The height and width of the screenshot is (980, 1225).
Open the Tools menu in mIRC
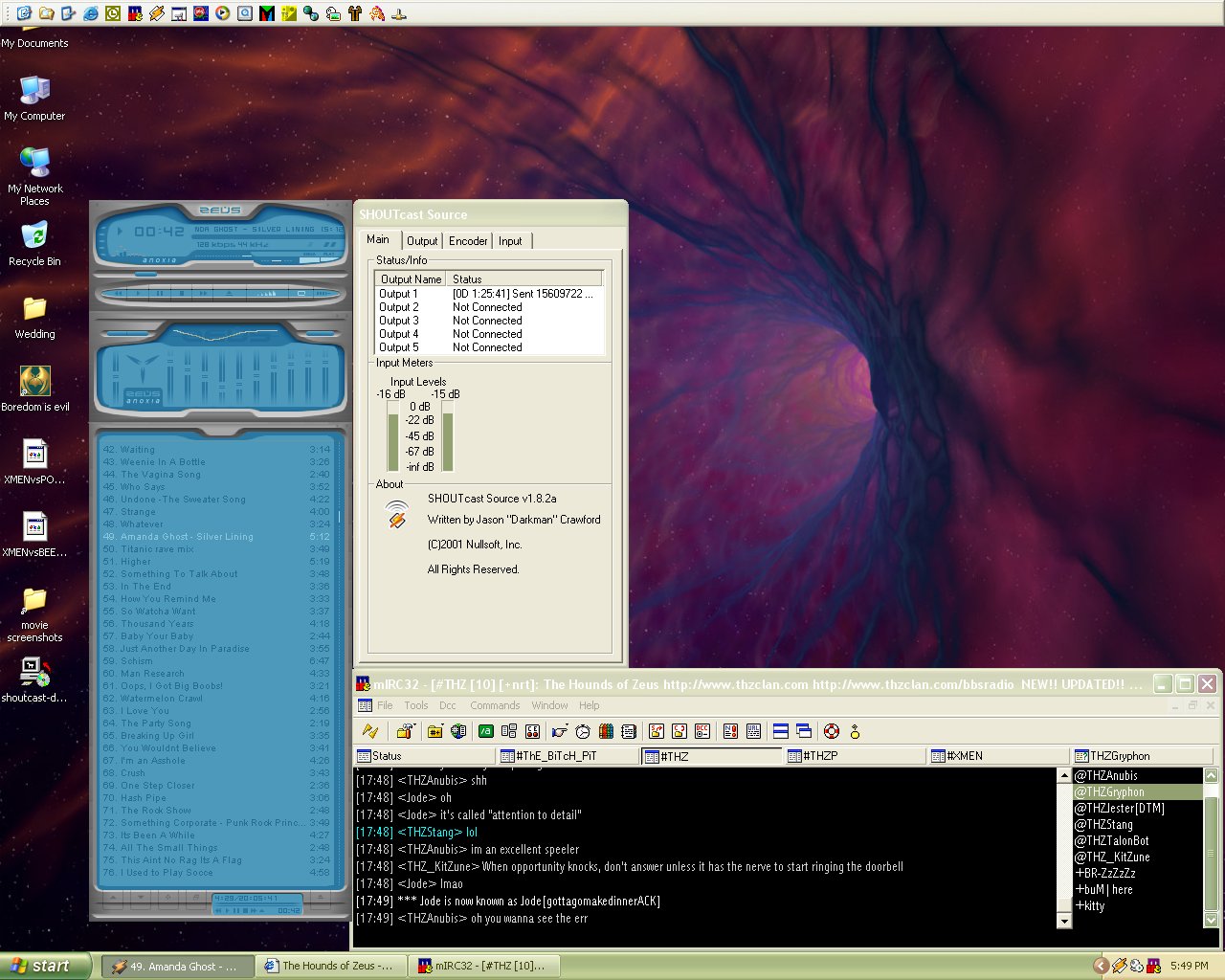(416, 705)
